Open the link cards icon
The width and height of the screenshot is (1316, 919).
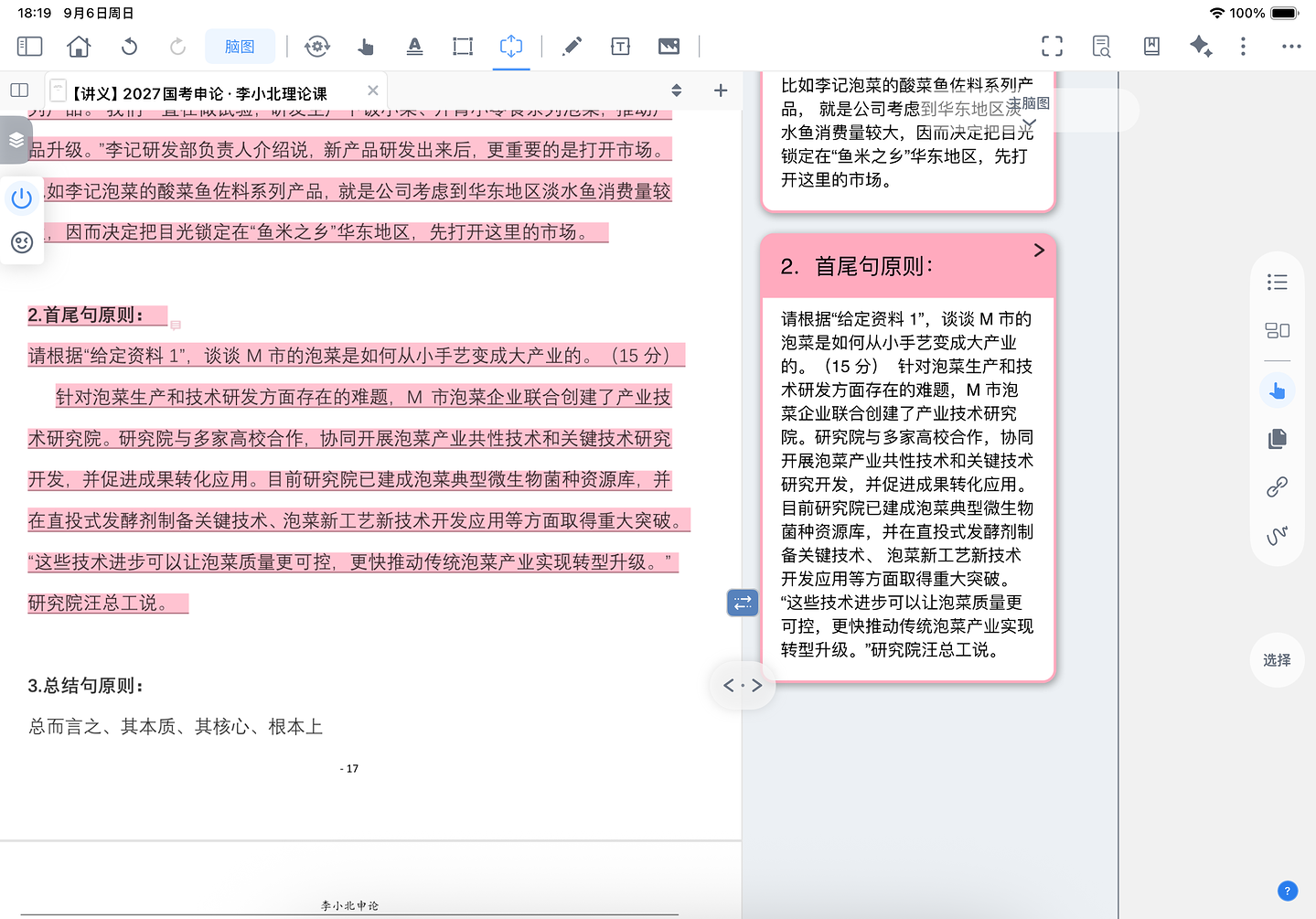click(x=1278, y=486)
